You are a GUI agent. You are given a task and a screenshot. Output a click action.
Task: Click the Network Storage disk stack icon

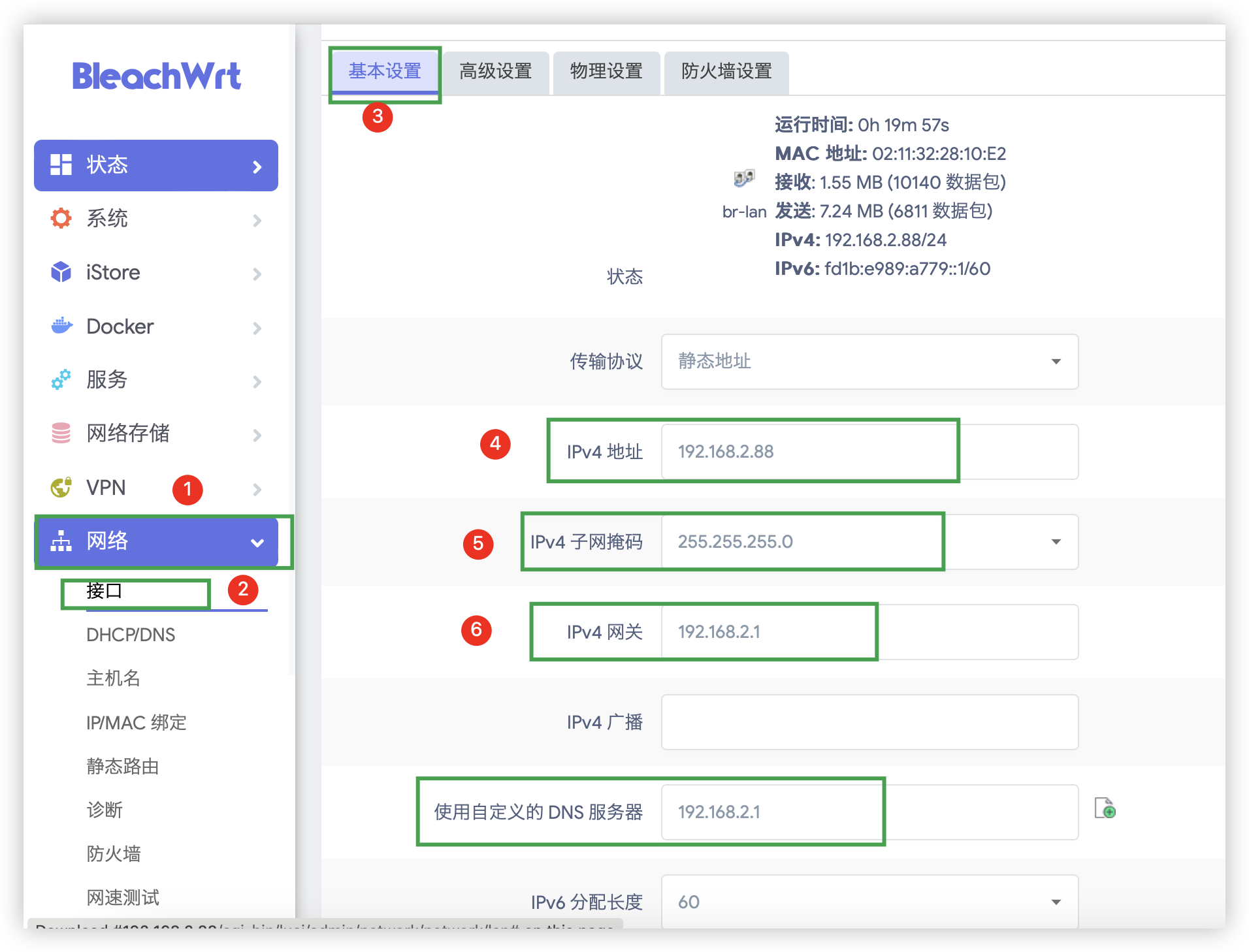[x=61, y=433]
